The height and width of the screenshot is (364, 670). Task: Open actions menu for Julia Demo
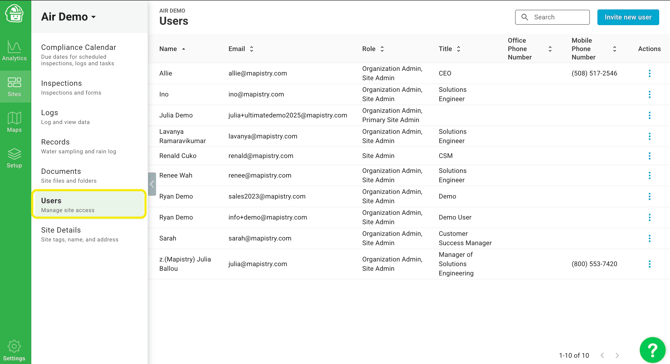click(x=649, y=115)
